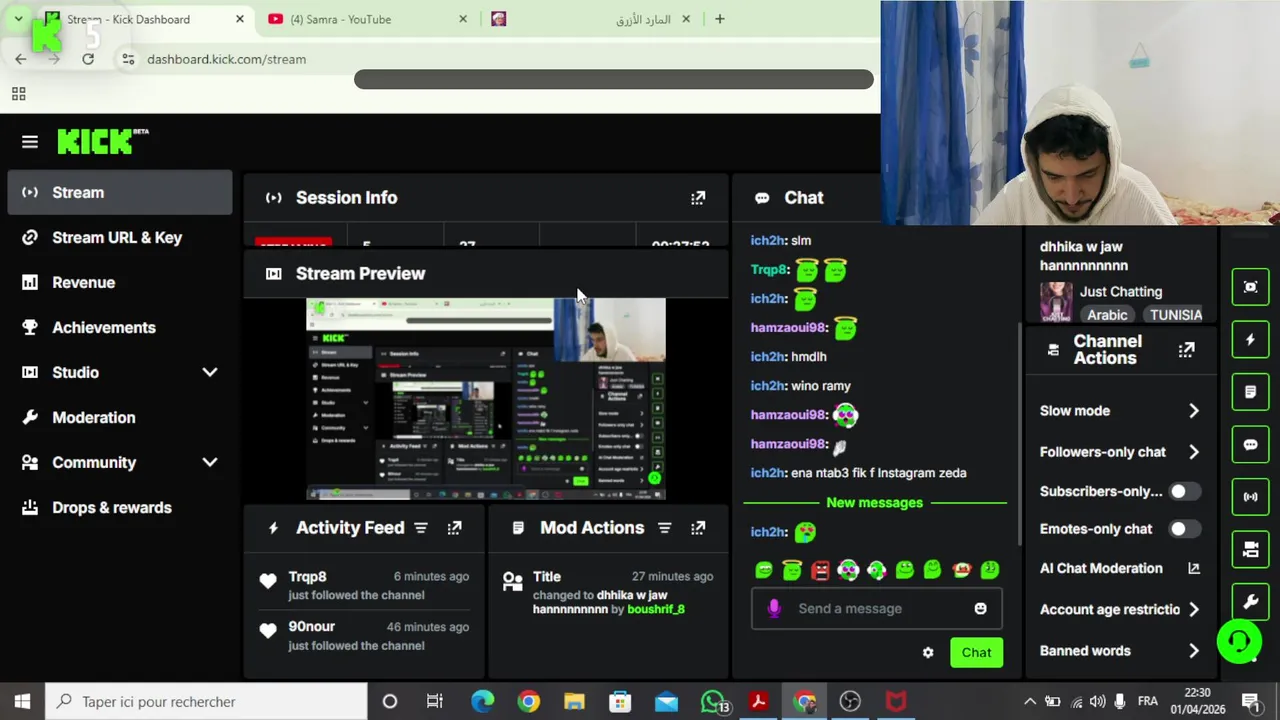This screenshot has height=720, width=1280.
Task: Open the taskbar volume control
Action: click(x=1097, y=702)
